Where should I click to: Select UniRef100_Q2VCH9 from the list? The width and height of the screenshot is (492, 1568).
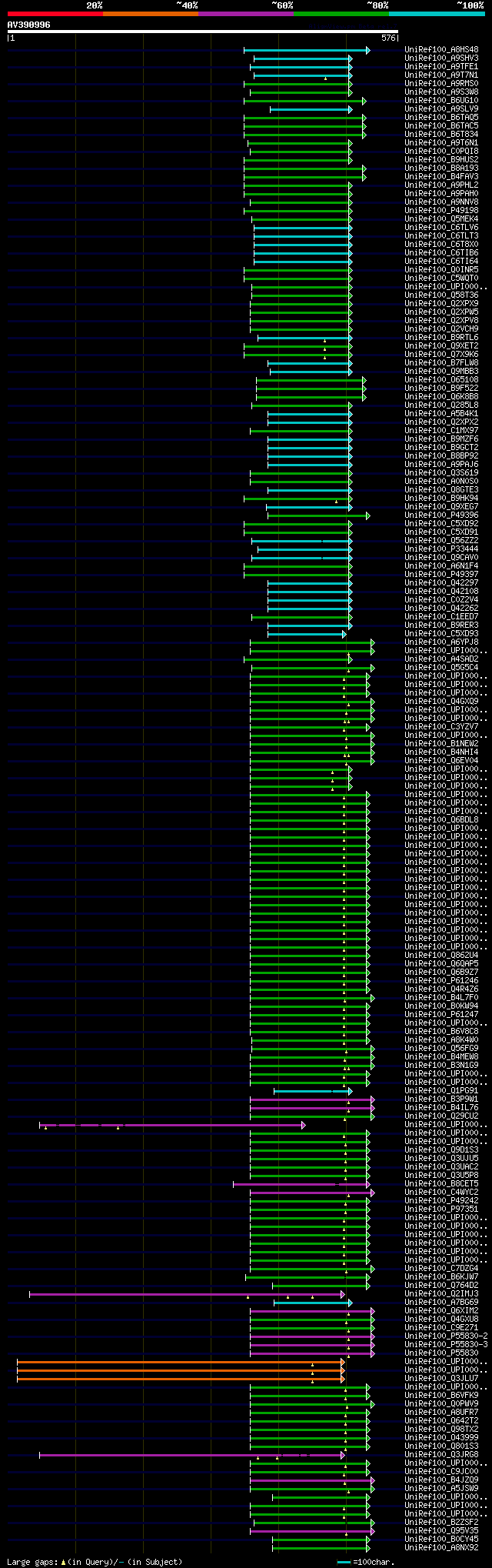pos(442,329)
